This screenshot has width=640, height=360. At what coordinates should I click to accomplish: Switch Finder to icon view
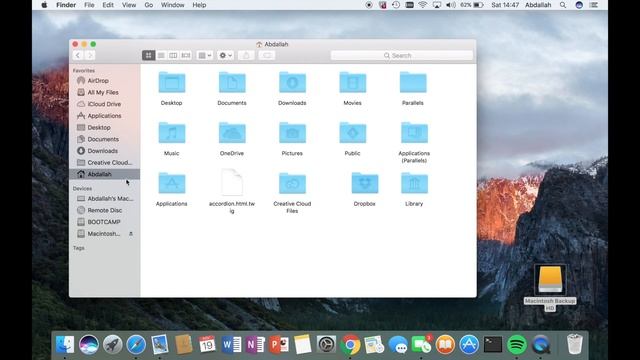(149, 55)
